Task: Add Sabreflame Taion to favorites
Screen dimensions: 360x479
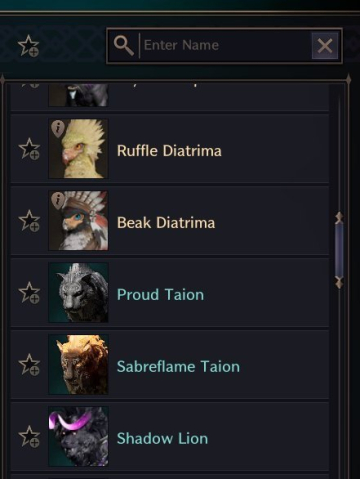Action: 29,364
